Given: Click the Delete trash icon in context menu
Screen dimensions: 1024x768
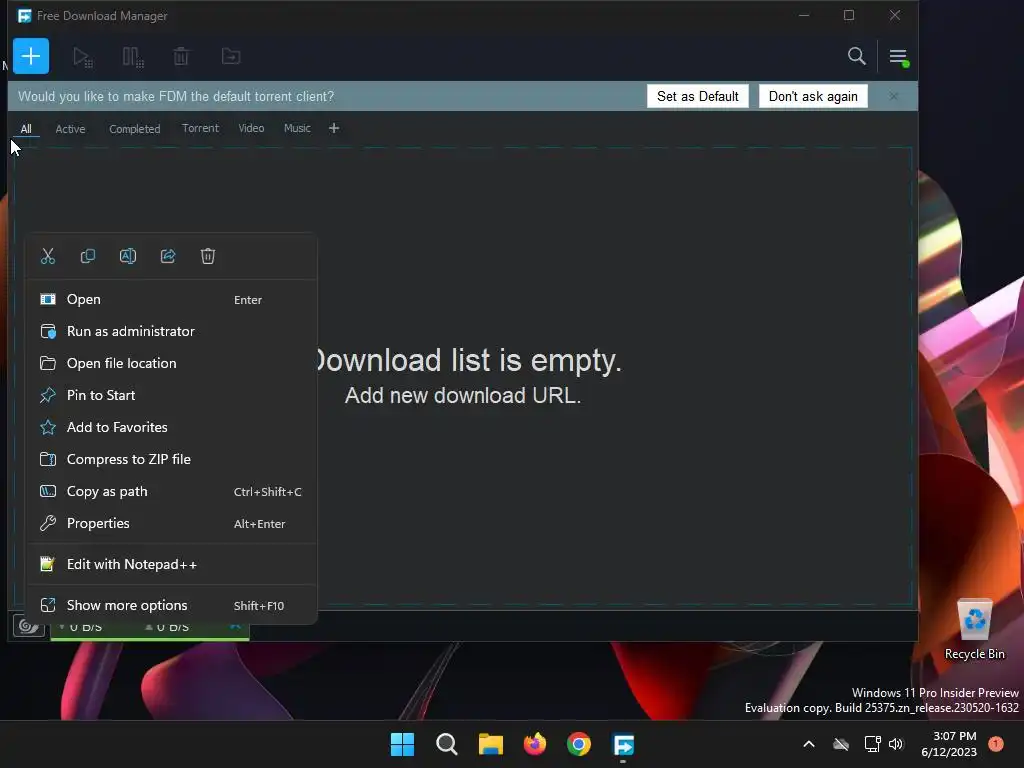Looking at the screenshot, I should click(x=208, y=256).
